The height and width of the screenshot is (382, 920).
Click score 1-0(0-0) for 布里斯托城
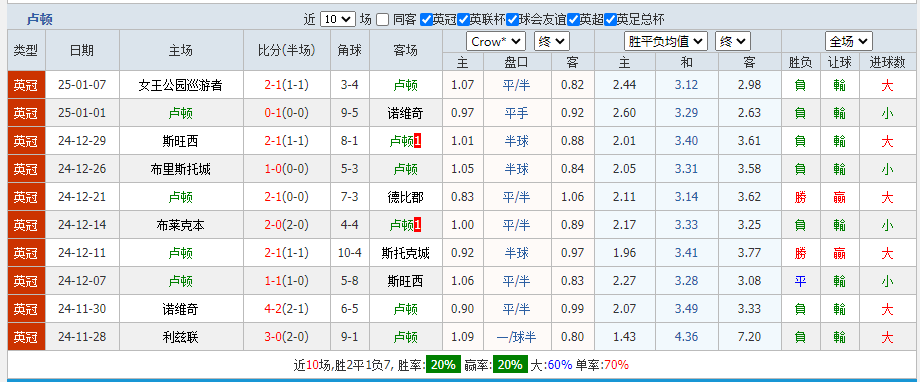pos(286,169)
